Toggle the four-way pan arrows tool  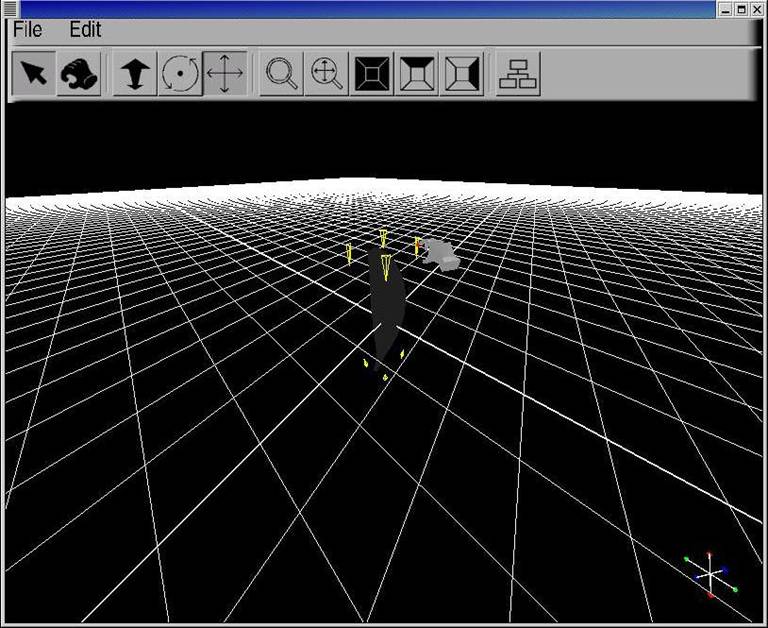pyautogui.click(x=225, y=73)
